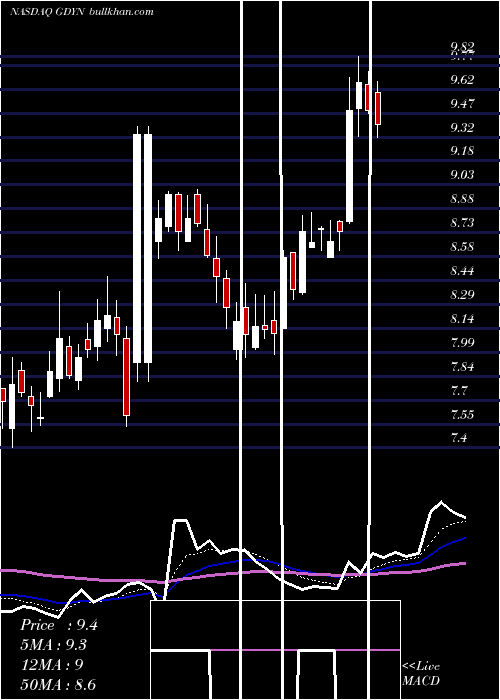Viewport: 500px width, 700px height.
Task: Select the 8.88 axis value
Action: (x=462, y=199)
